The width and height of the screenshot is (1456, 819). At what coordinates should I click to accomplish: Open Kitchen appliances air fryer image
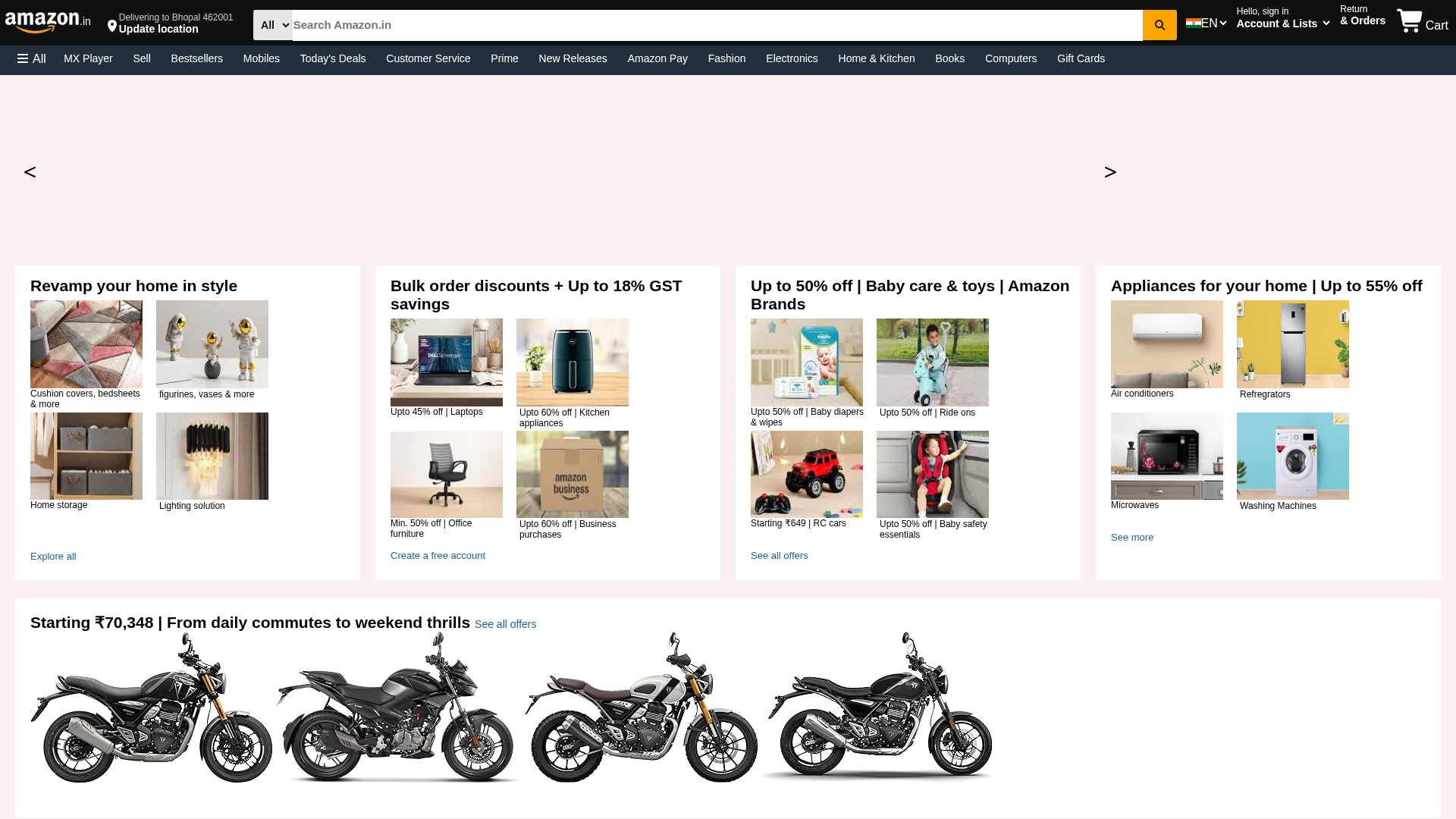[573, 362]
